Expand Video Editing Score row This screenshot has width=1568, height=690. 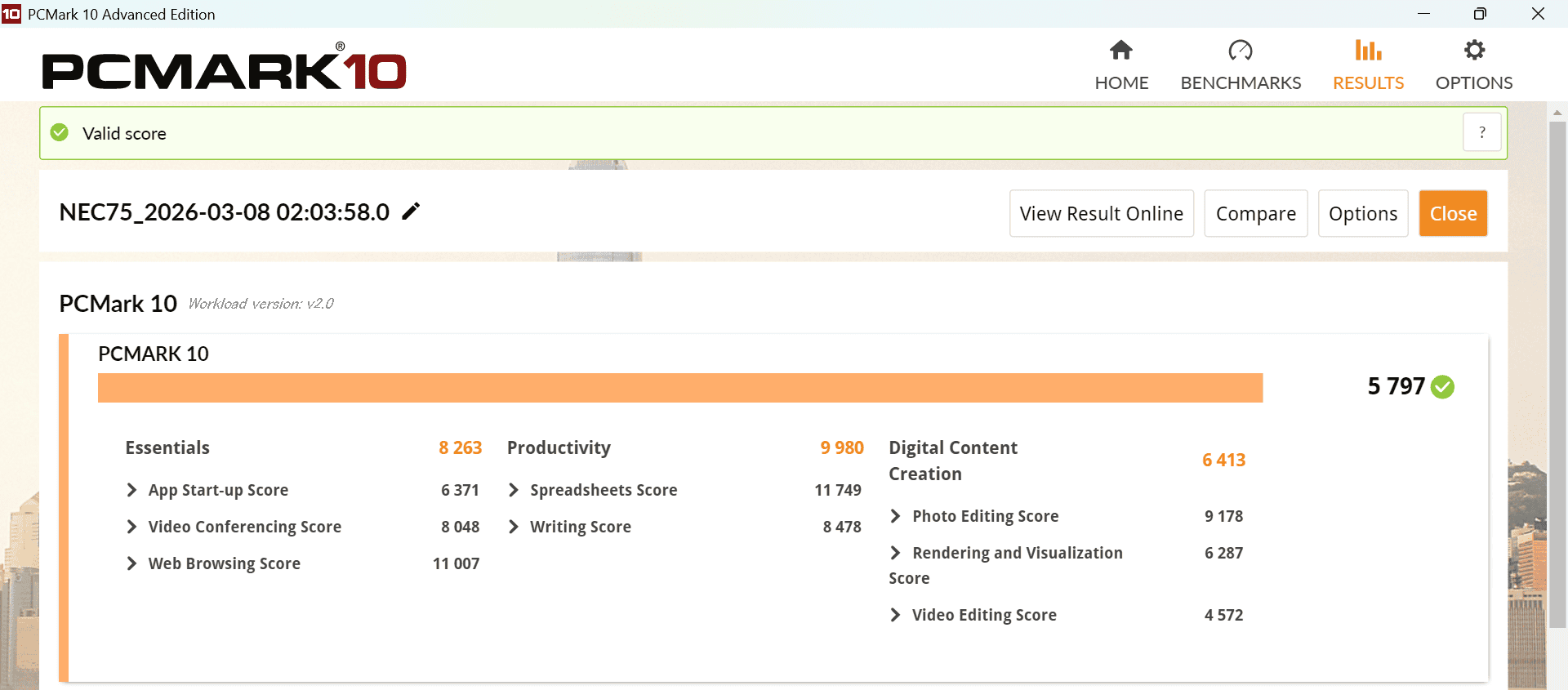click(x=895, y=615)
